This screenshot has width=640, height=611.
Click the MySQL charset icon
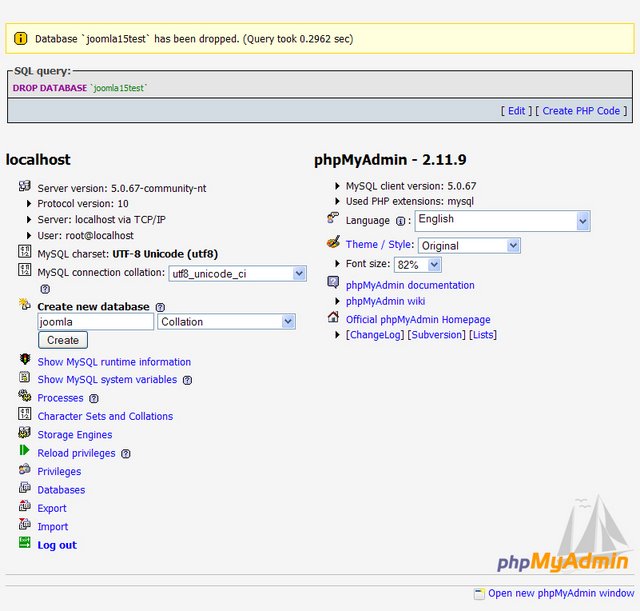pos(24,251)
